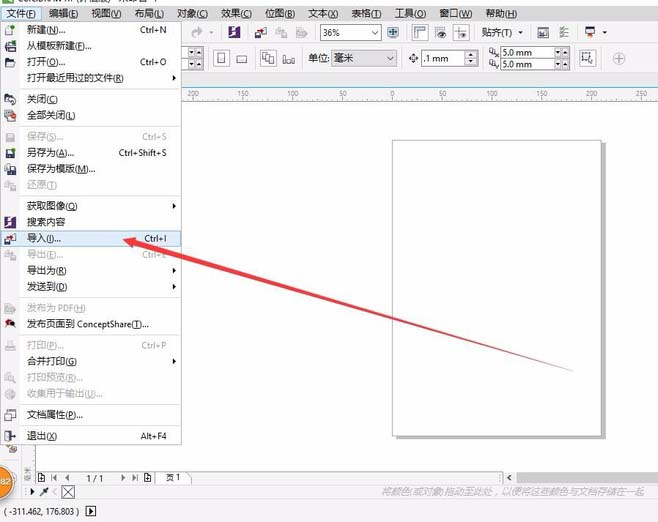
Task: Choose 从模板新建(F)... menu entry
Action: (x=91, y=46)
